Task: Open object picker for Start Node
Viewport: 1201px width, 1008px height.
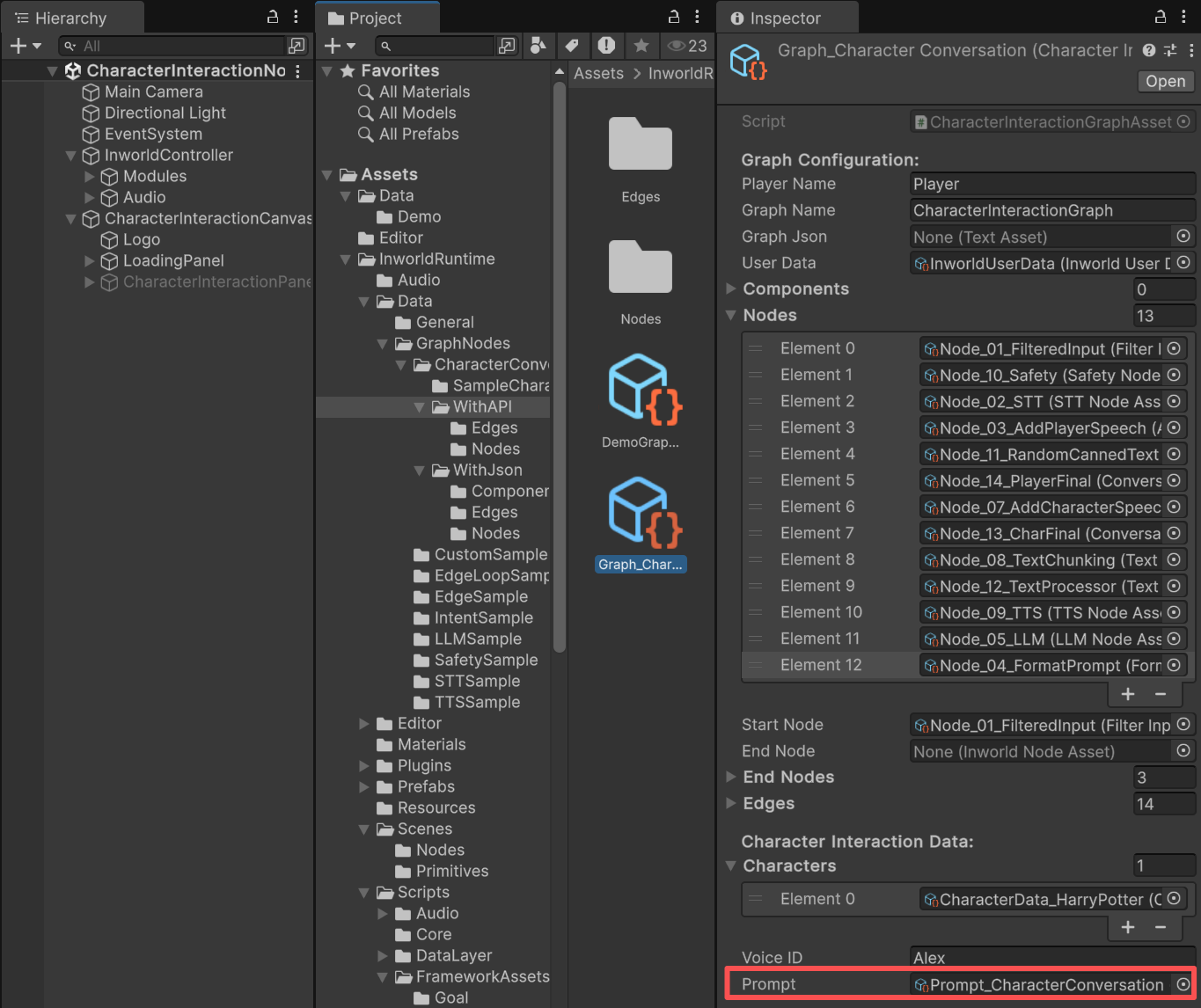Action: coord(1183,725)
